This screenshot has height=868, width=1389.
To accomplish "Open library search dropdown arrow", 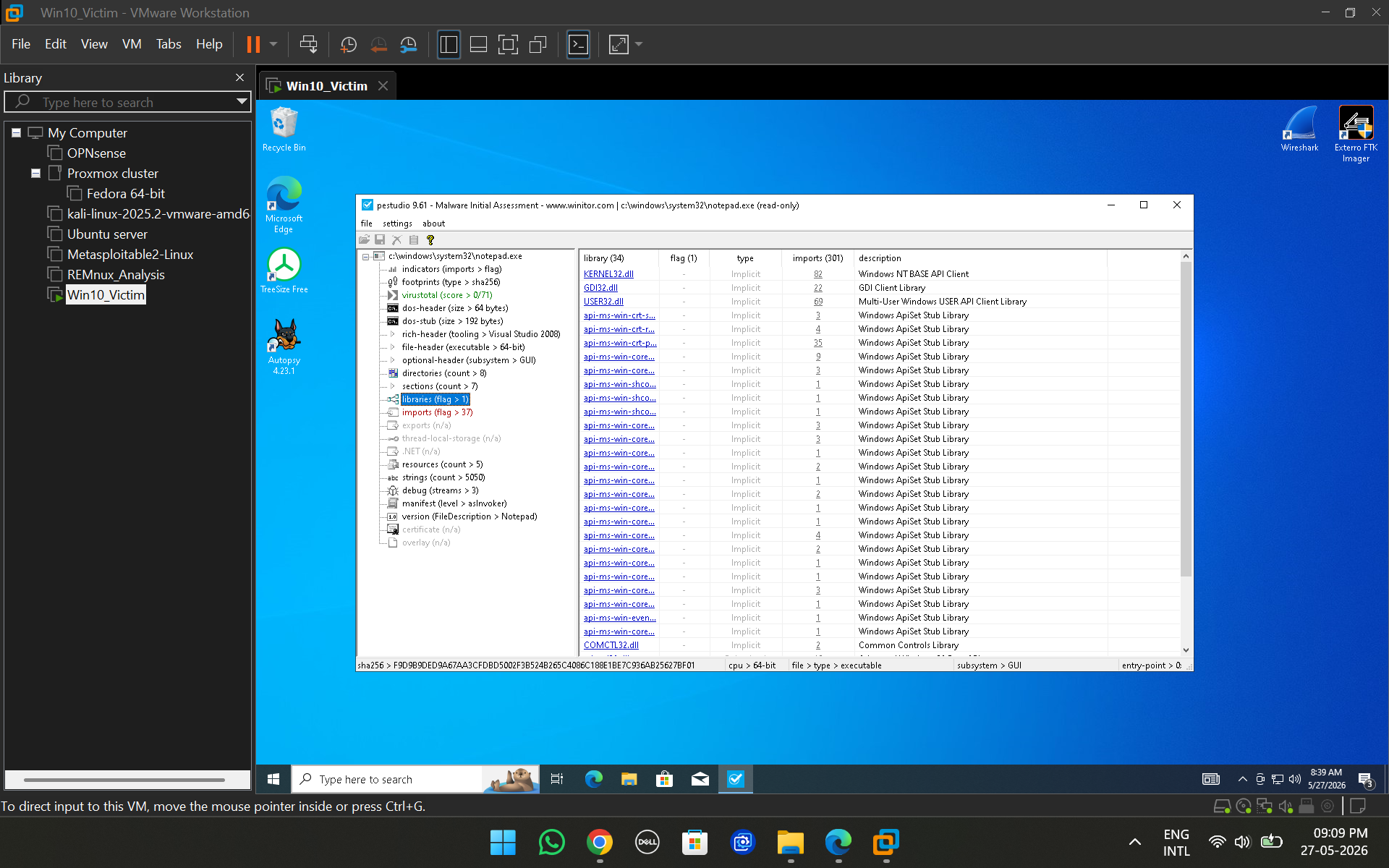I will (242, 102).
